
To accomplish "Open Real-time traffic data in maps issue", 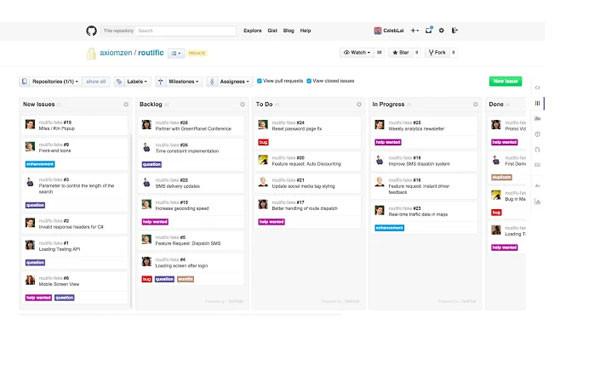I will [418, 214].
